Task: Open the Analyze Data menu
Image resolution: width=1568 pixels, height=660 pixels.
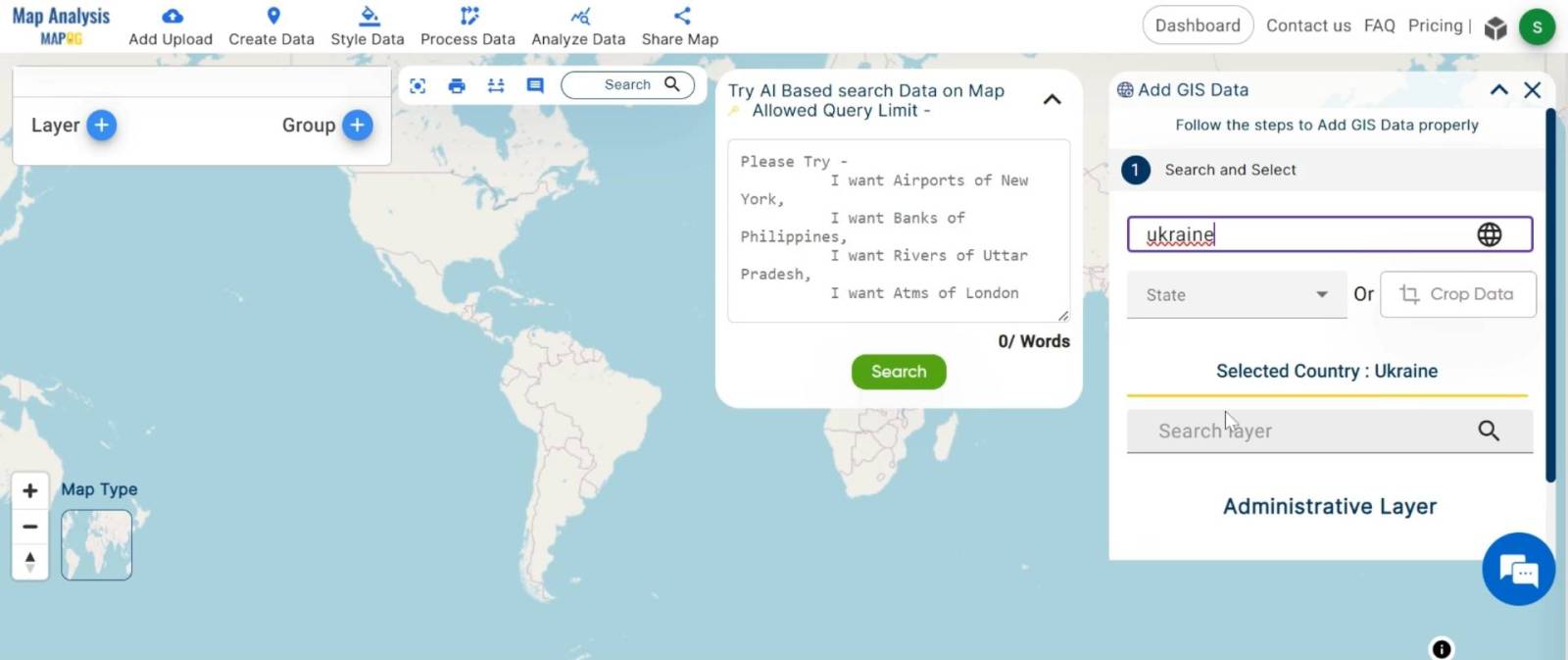Action: tap(578, 26)
